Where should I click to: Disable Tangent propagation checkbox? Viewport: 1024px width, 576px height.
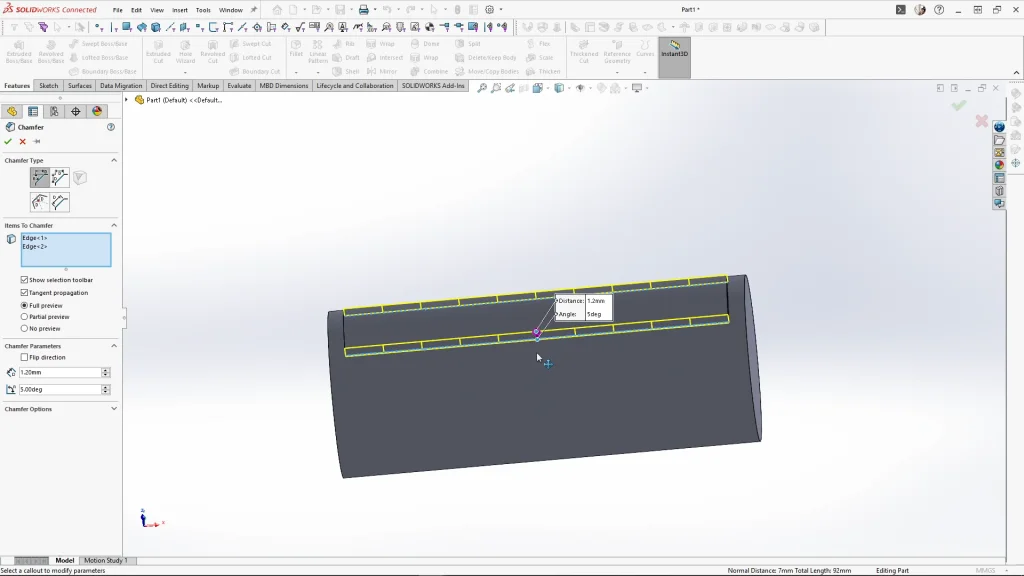[x=25, y=293]
